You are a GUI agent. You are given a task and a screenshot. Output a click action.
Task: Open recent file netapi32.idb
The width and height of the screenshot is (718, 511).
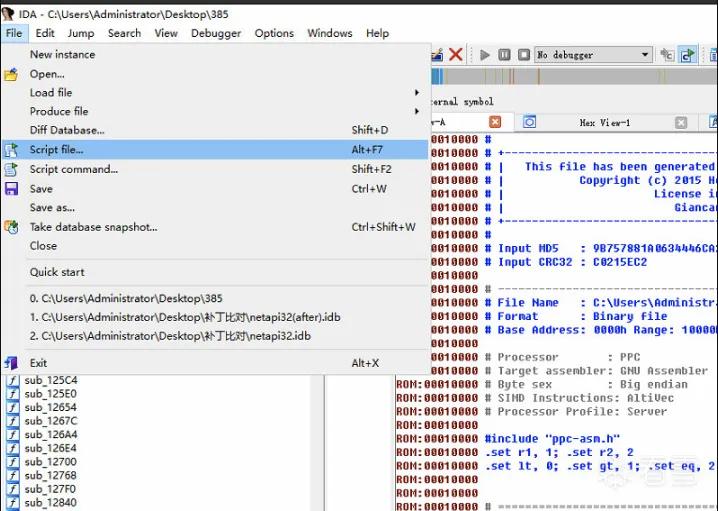(x=170, y=336)
